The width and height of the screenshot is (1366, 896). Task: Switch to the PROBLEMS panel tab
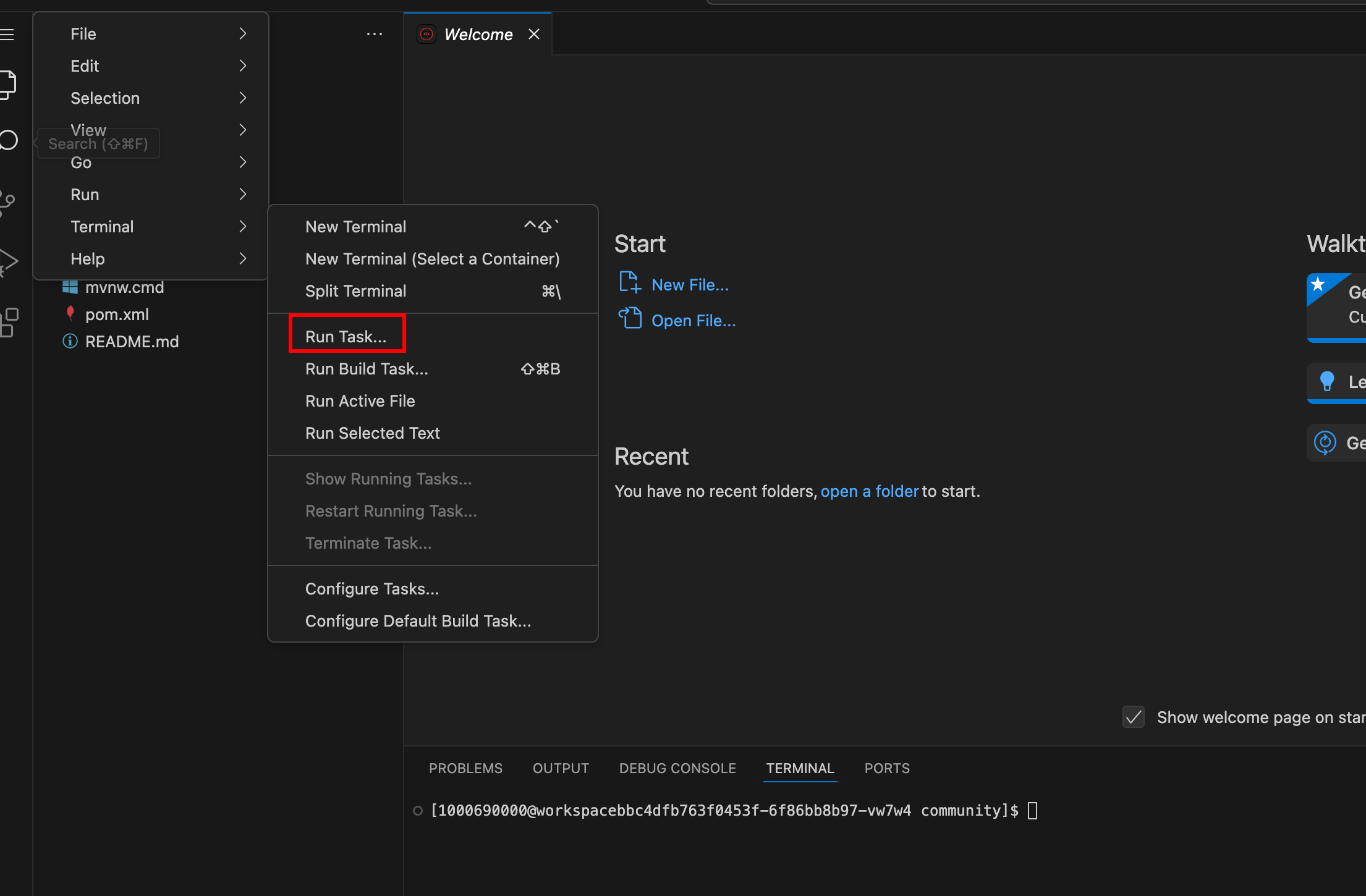pos(465,768)
